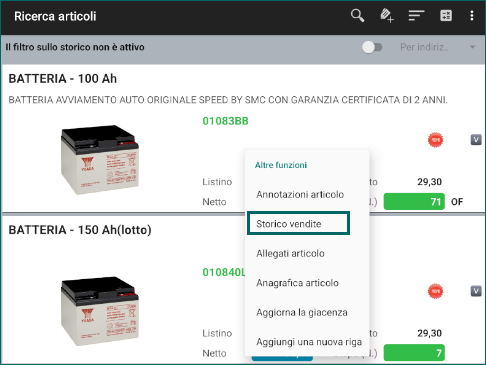Tap the green stock value 7
The width and height of the screenshot is (486, 365).
[x=414, y=353]
